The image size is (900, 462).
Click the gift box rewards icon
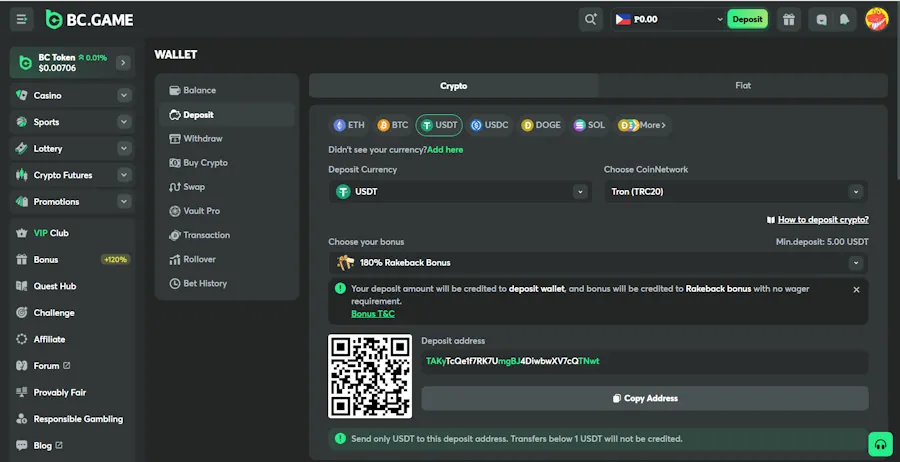pos(789,19)
